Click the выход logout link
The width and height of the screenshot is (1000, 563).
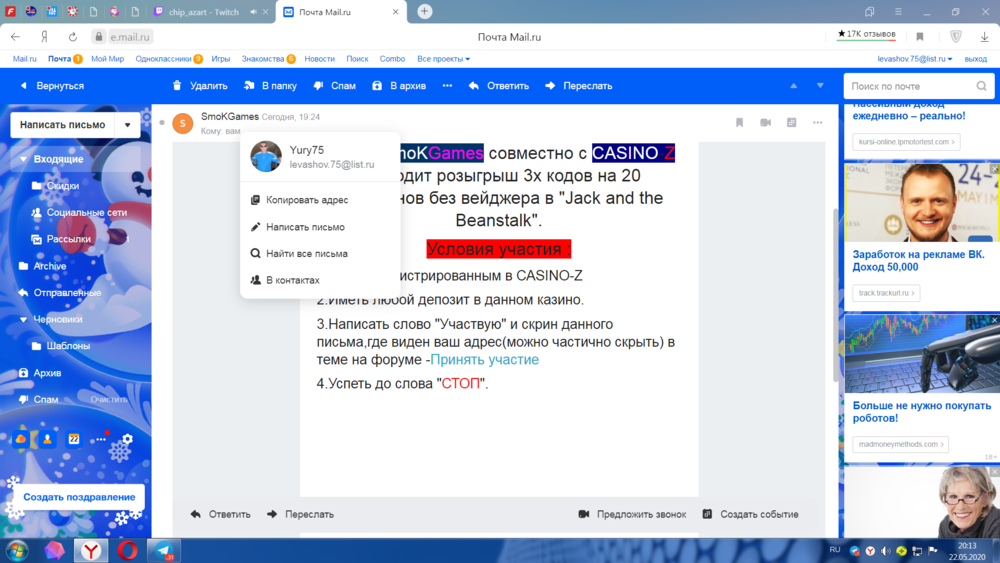[976, 59]
